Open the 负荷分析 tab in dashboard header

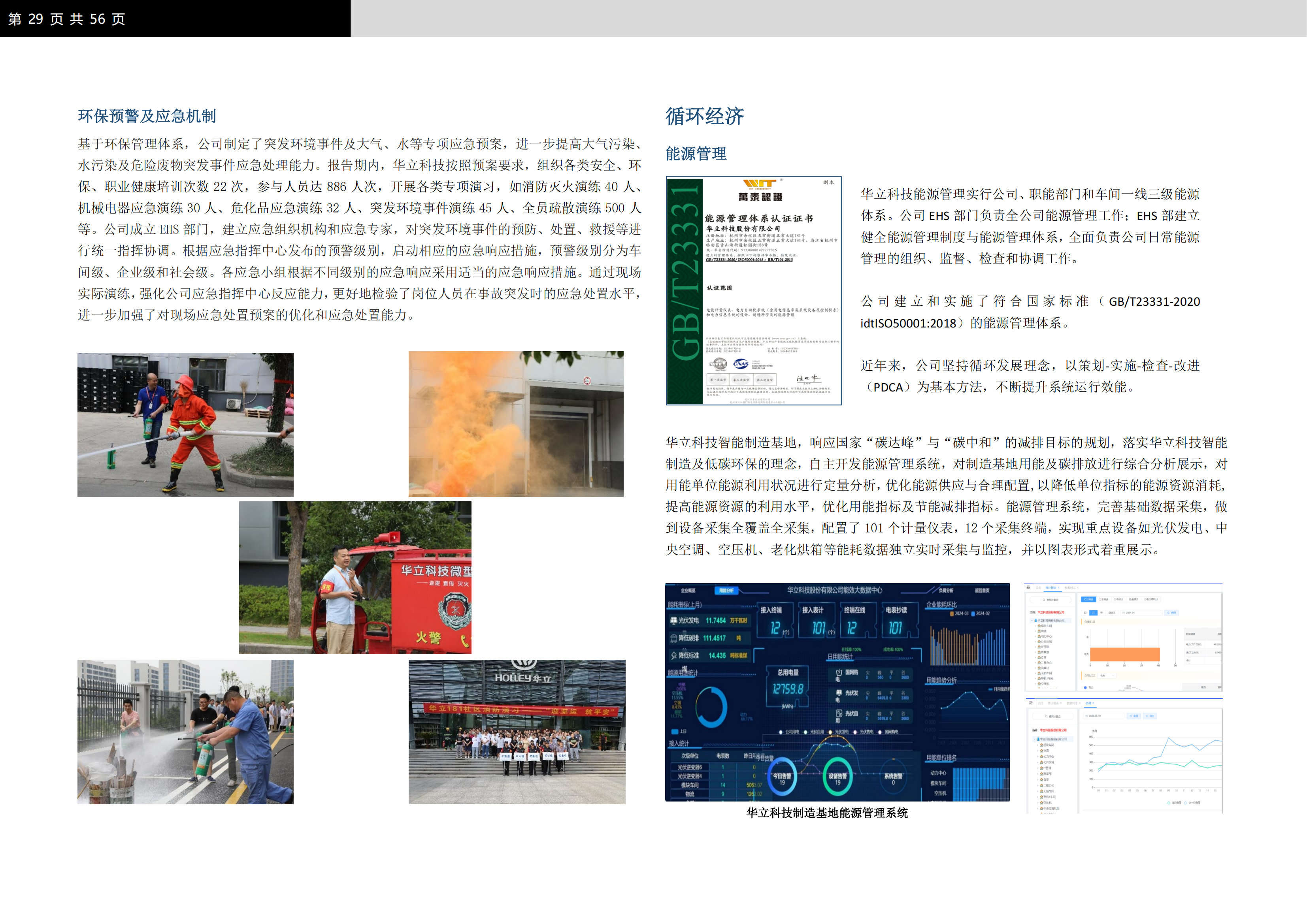click(946, 591)
